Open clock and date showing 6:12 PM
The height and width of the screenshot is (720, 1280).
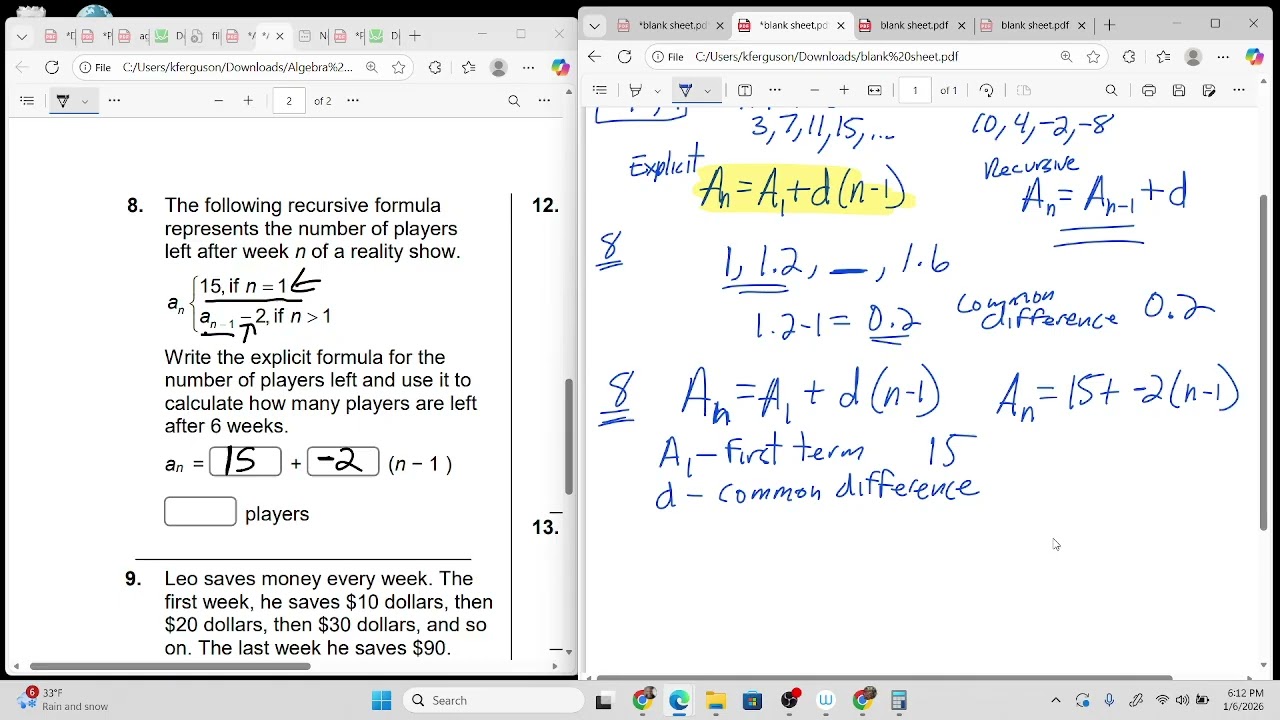click(x=1244, y=700)
